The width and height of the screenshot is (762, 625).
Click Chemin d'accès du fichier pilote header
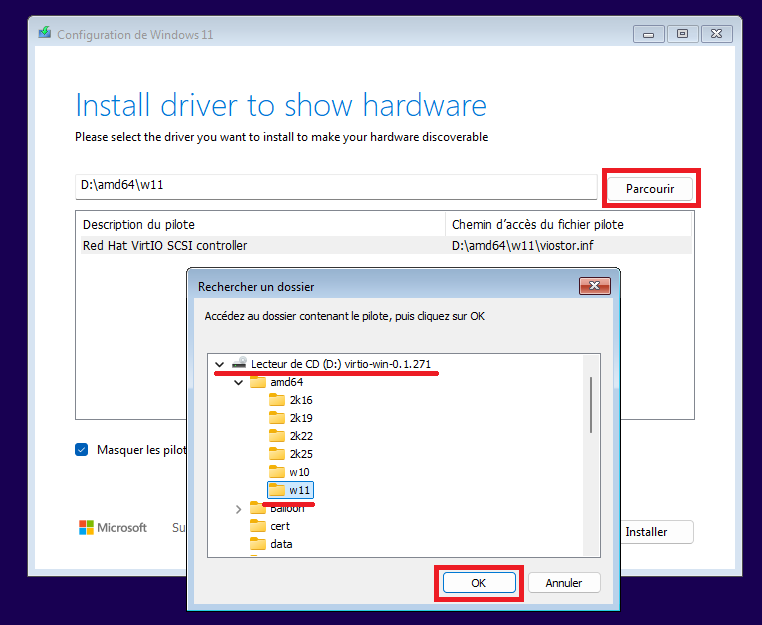(569, 225)
